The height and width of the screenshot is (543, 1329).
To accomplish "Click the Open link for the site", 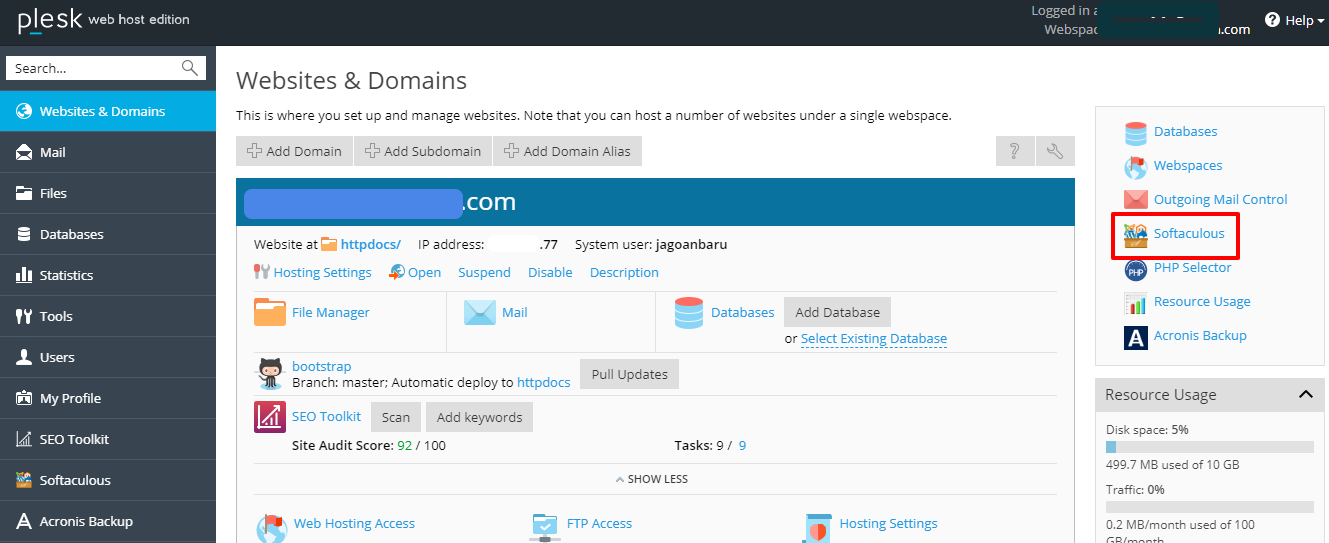I will (x=424, y=272).
